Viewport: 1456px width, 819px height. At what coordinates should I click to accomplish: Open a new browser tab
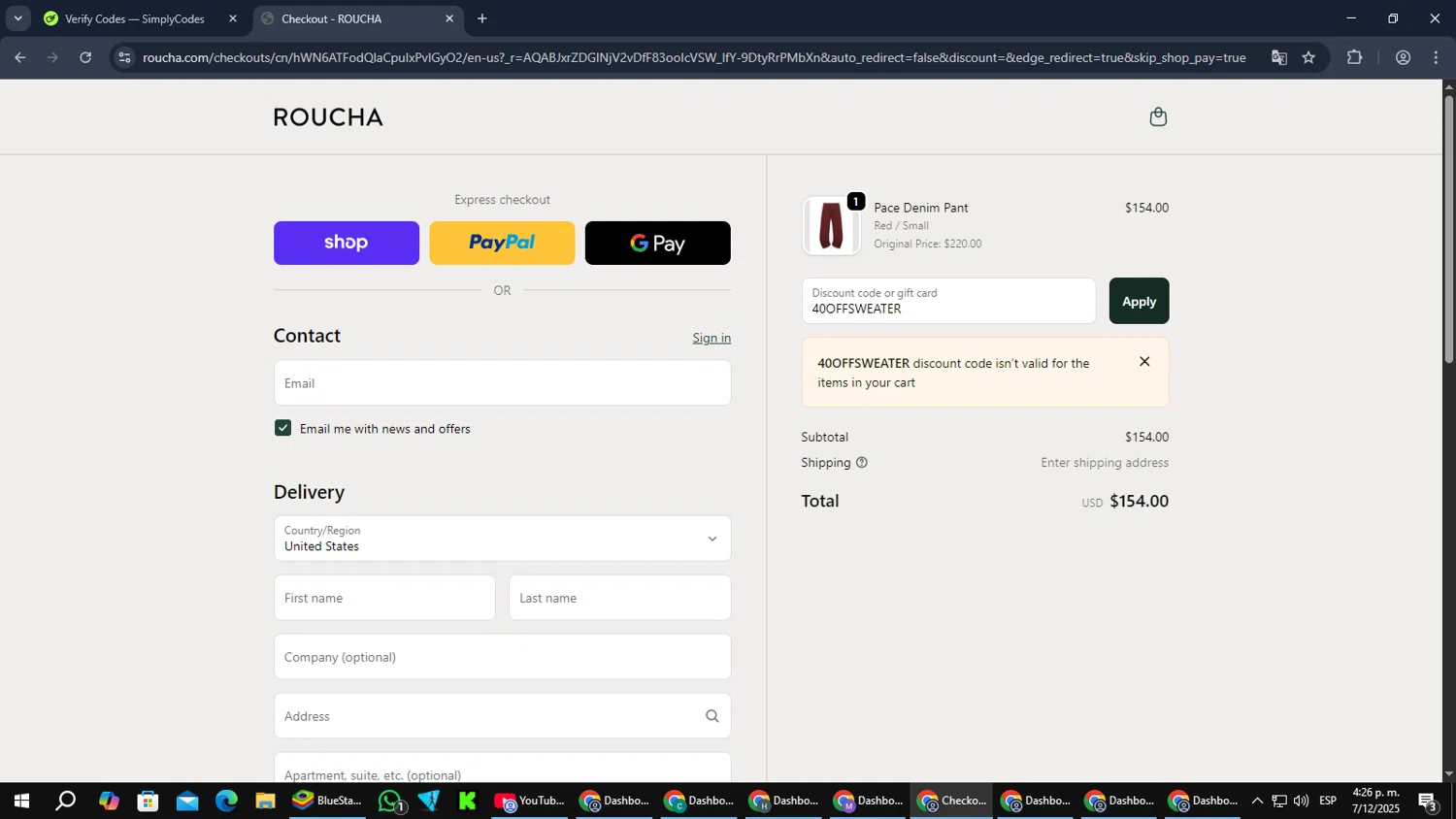pyautogui.click(x=481, y=18)
